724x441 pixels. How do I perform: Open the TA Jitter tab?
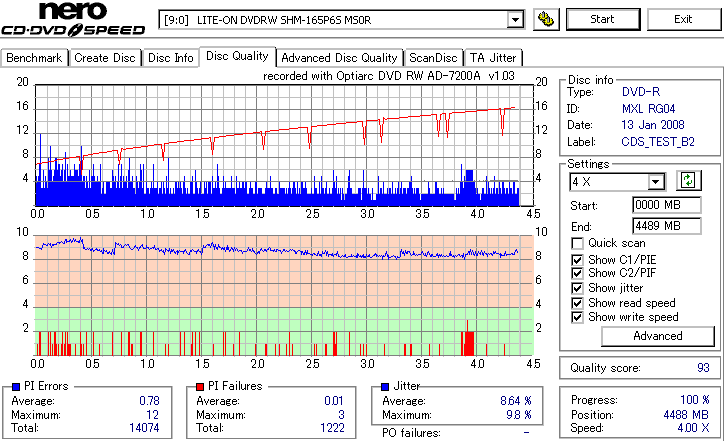[493, 58]
